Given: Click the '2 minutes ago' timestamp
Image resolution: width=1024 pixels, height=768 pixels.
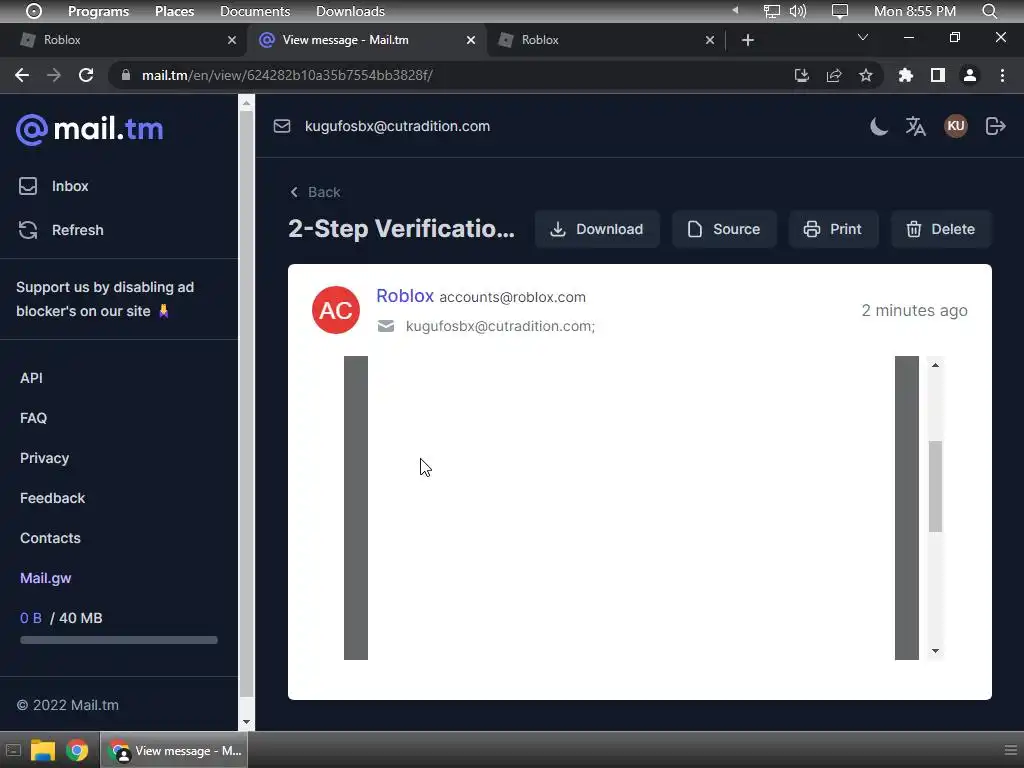Looking at the screenshot, I should [914, 310].
